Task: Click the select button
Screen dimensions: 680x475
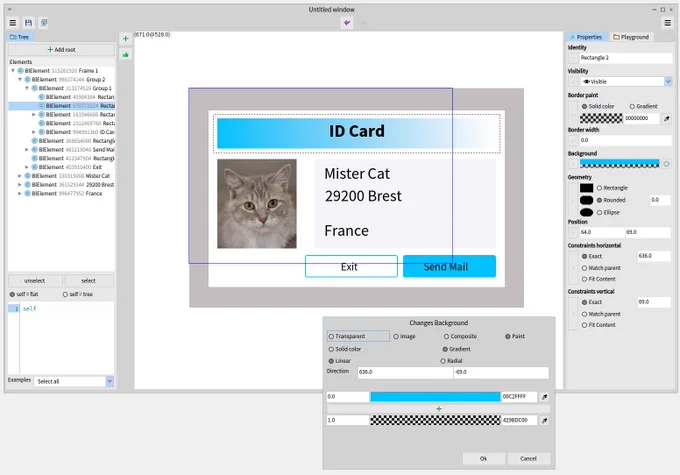Action: [x=88, y=281]
